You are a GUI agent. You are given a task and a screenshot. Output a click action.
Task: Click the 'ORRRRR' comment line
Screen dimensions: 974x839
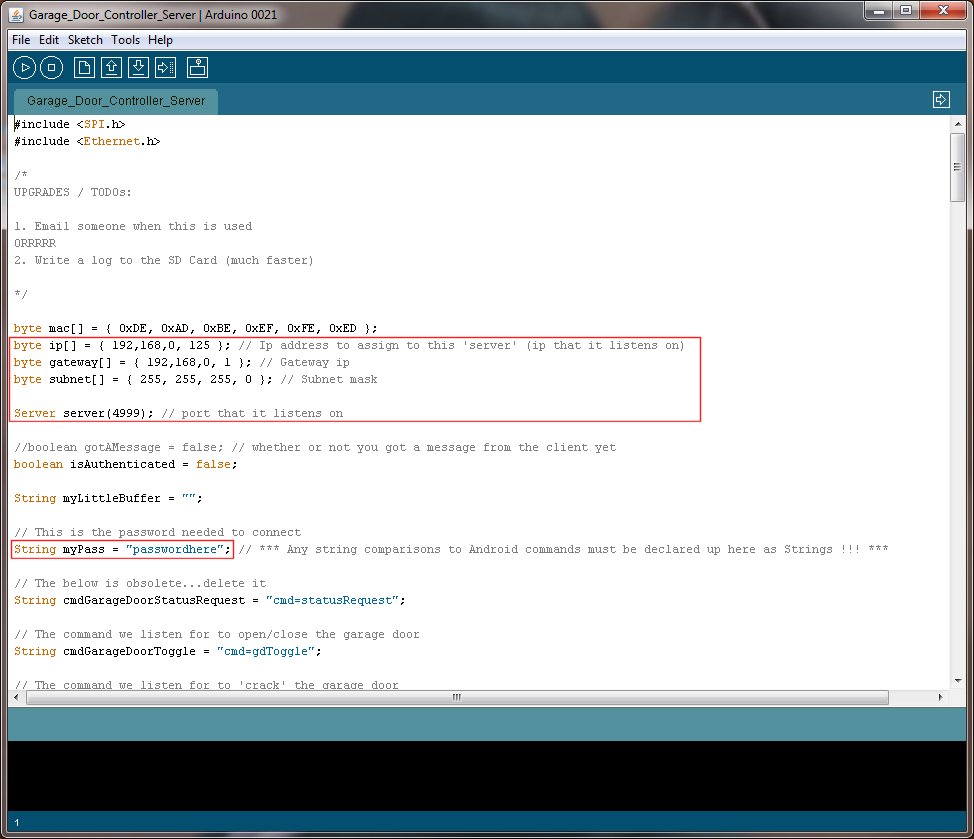click(35, 243)
